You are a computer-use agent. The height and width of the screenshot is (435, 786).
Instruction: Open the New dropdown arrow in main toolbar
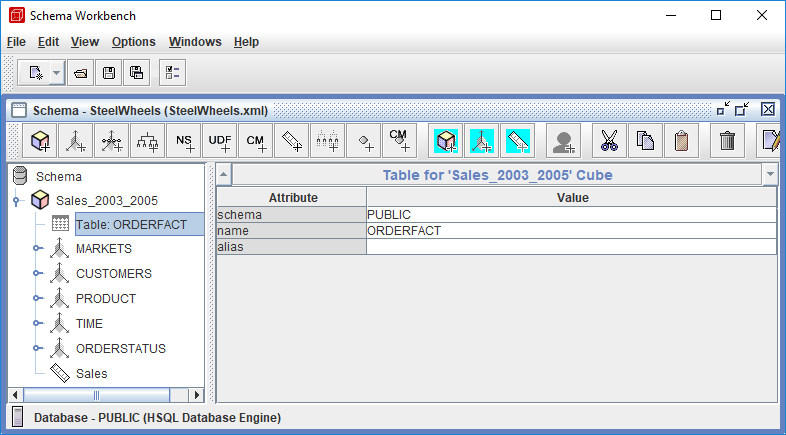click(57, 73)
